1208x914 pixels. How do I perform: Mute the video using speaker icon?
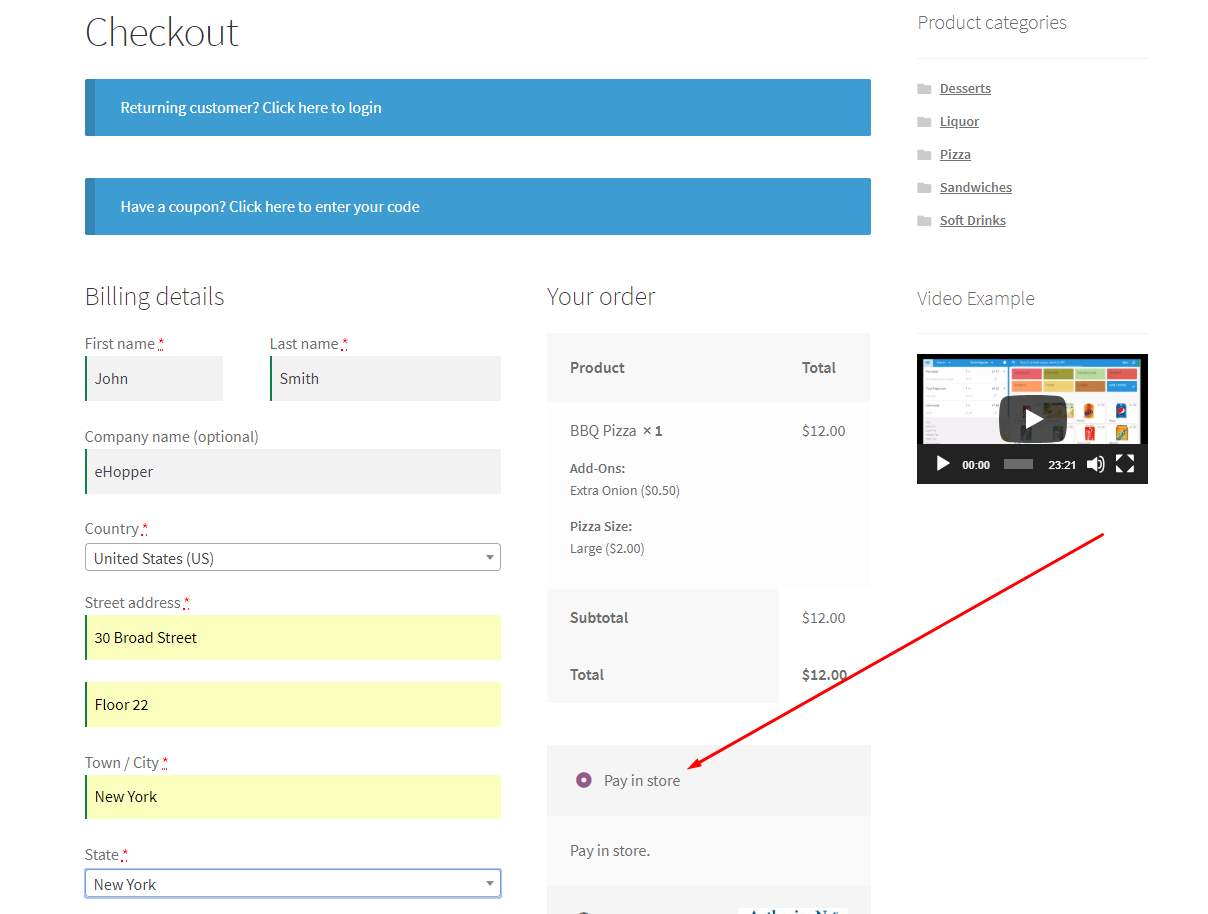1096,464
